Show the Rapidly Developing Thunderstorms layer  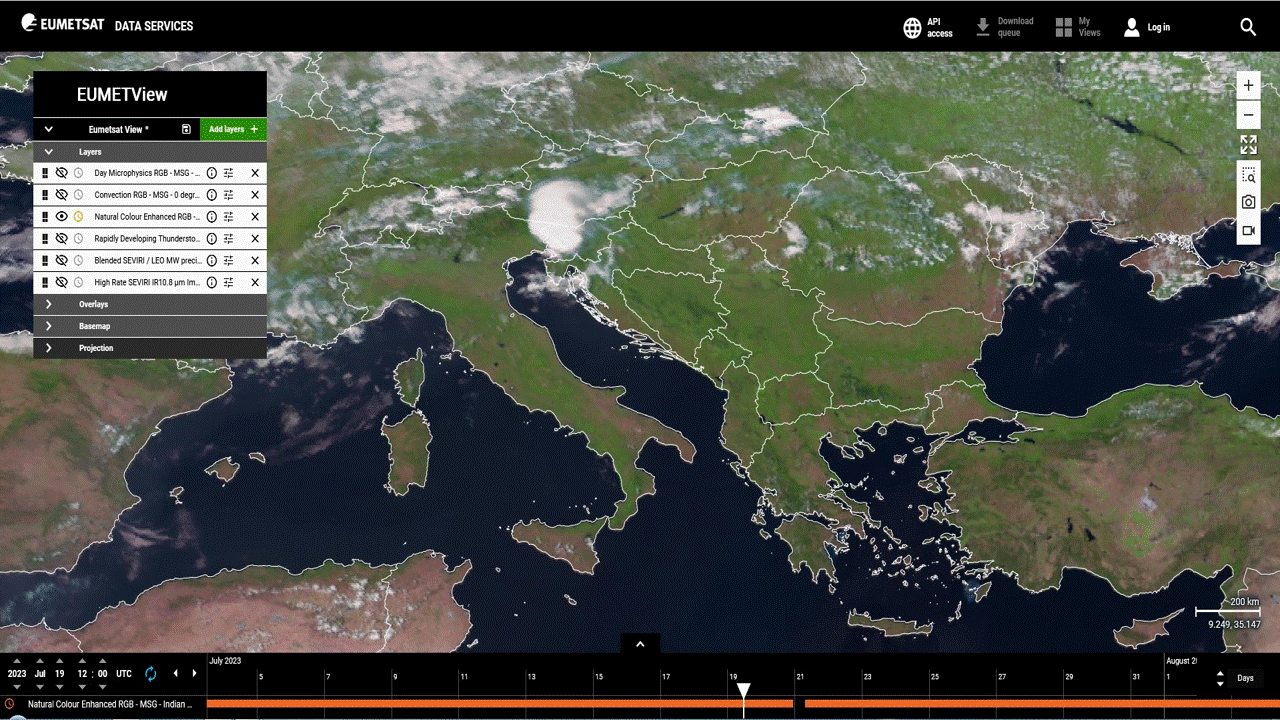click(x=61, y=239)
